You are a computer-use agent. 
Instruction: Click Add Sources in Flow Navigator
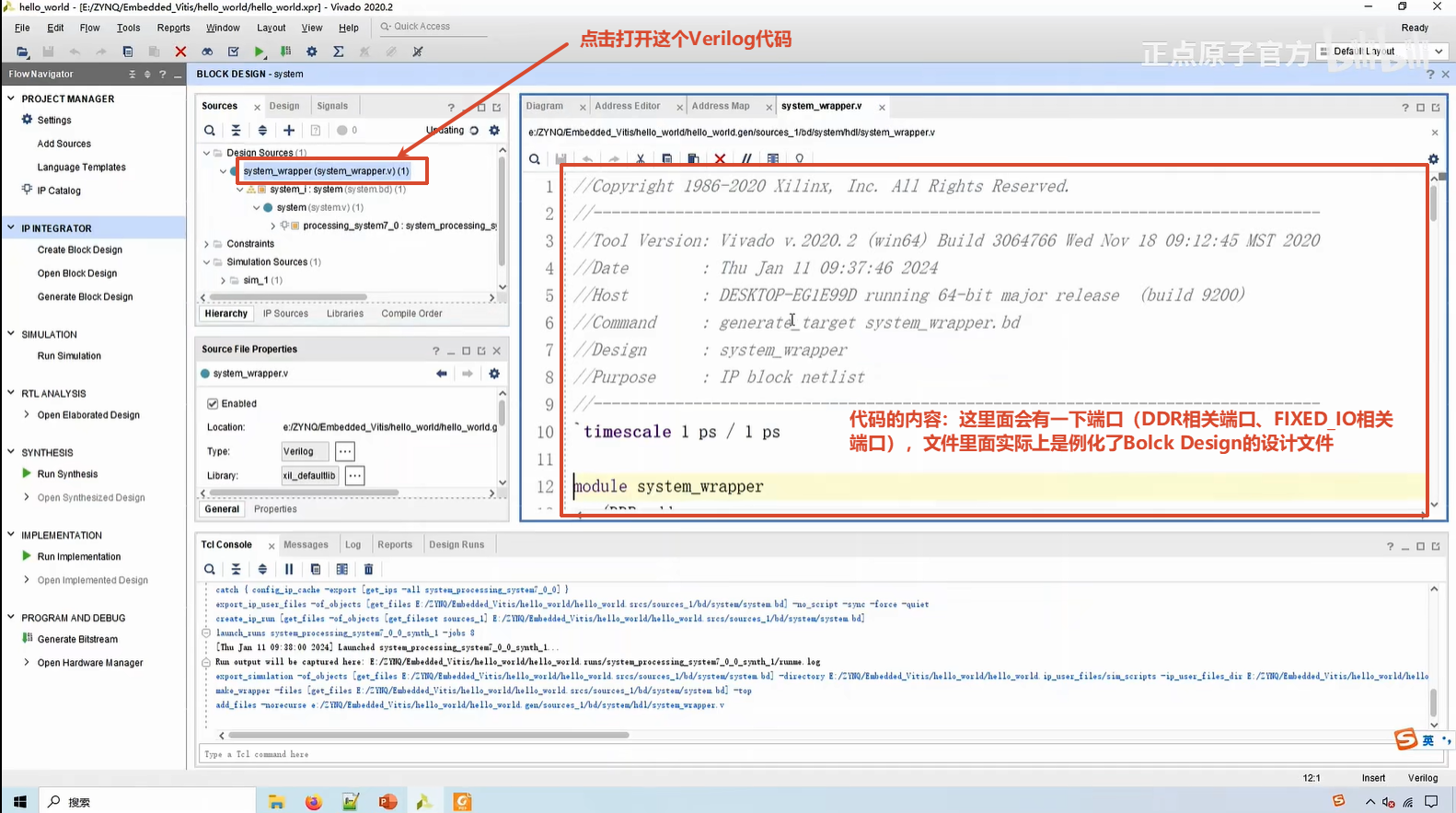tap(64, 144)
